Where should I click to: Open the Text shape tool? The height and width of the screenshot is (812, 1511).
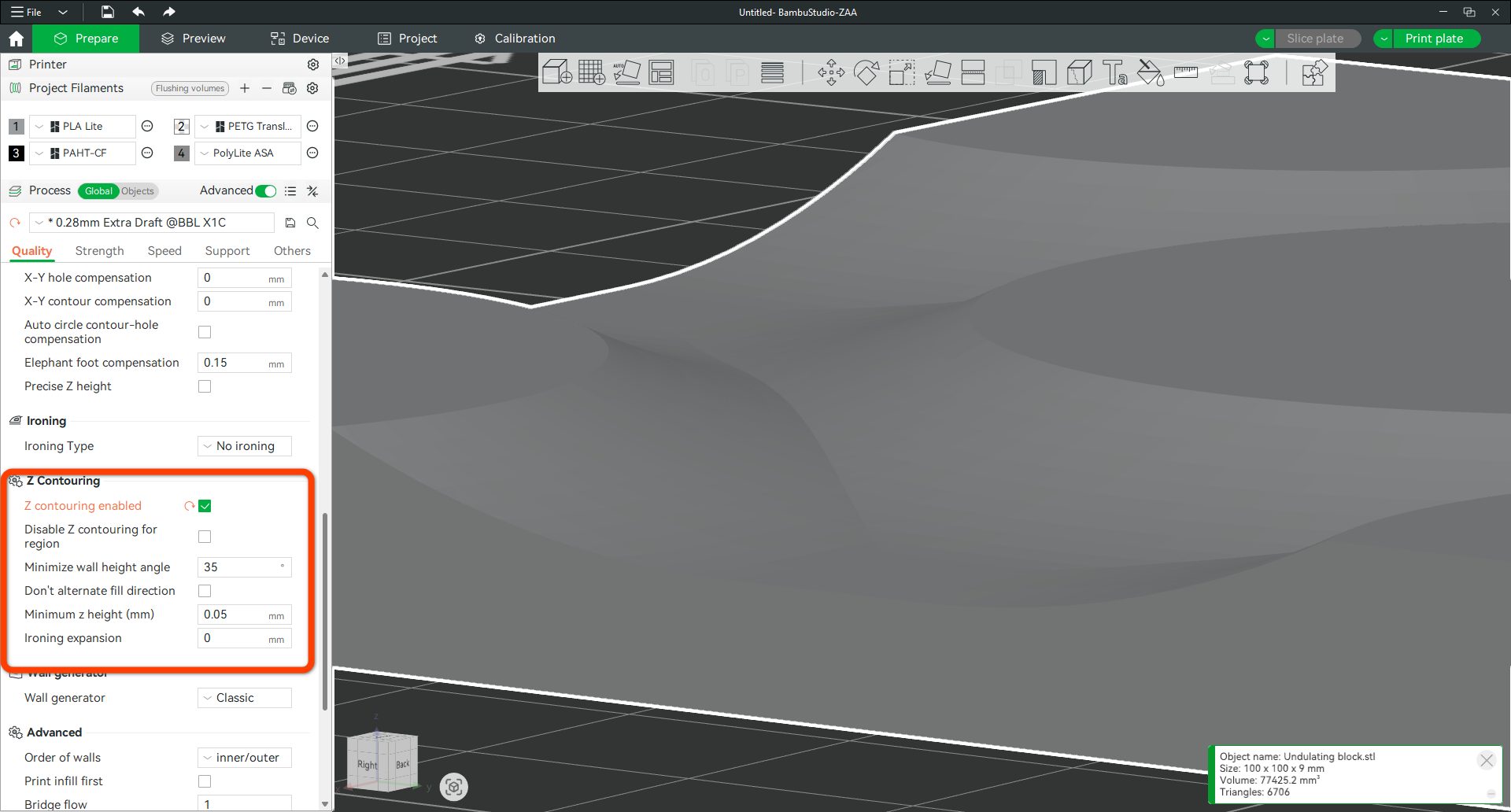(1114, 72)
